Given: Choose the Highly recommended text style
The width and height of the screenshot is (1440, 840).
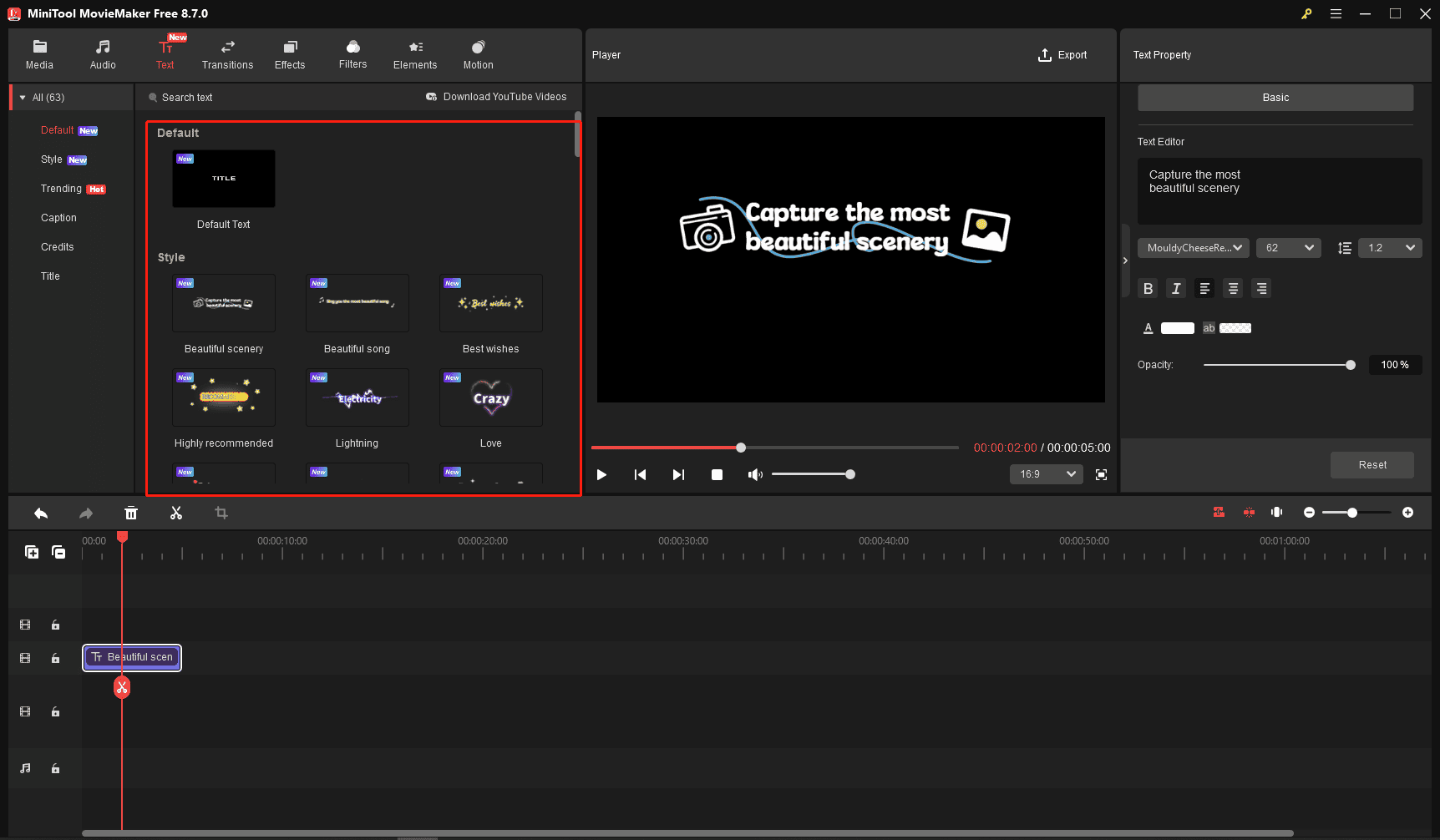Looking at the screenshot, I should pyautogui.click(x=224, y=397).
